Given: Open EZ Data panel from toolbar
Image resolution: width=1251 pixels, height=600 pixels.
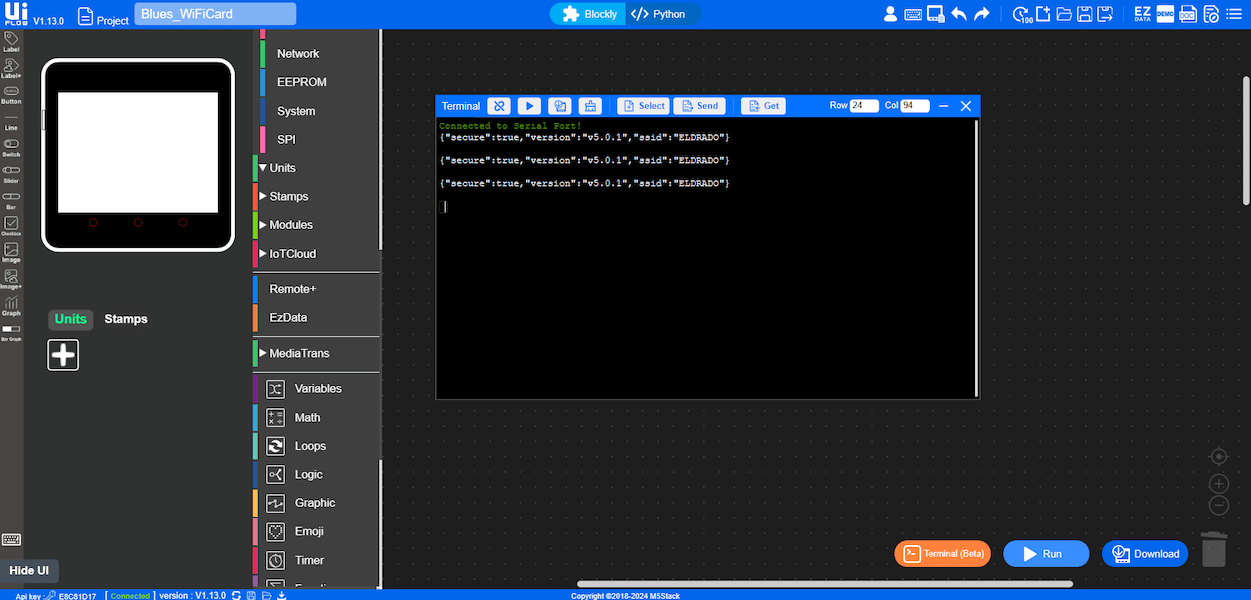Looking at the screenshot, I should [x=1142, y=14].
